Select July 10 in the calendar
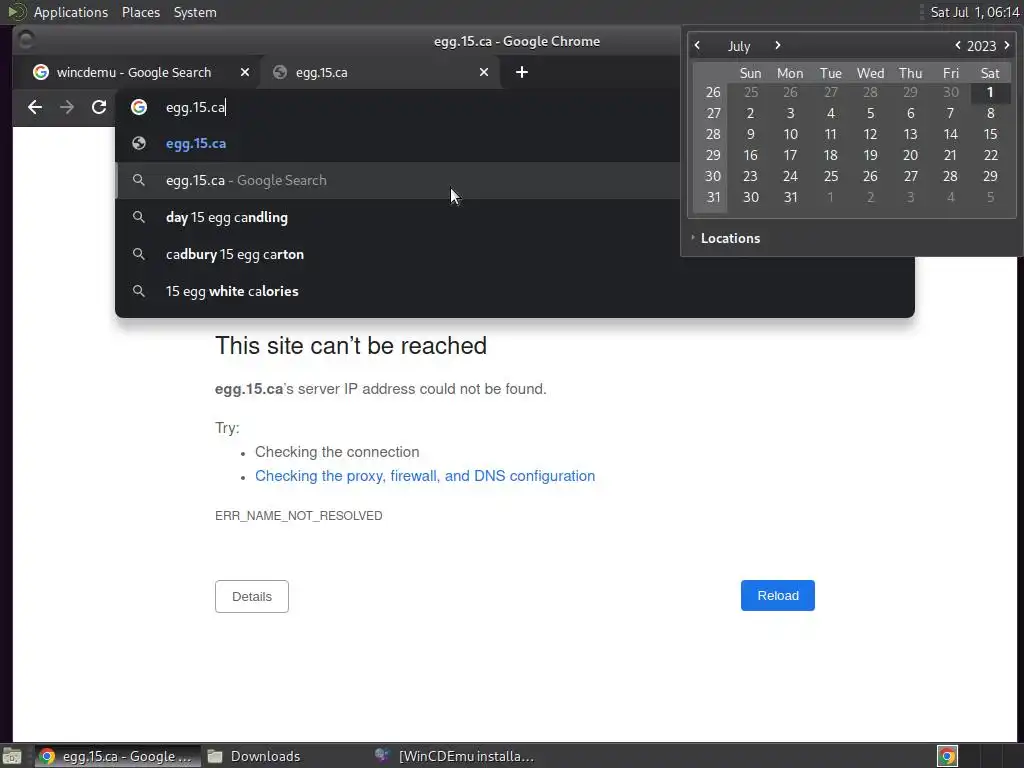The width and height of the screenshot is (1024, 768). point(790,134)
